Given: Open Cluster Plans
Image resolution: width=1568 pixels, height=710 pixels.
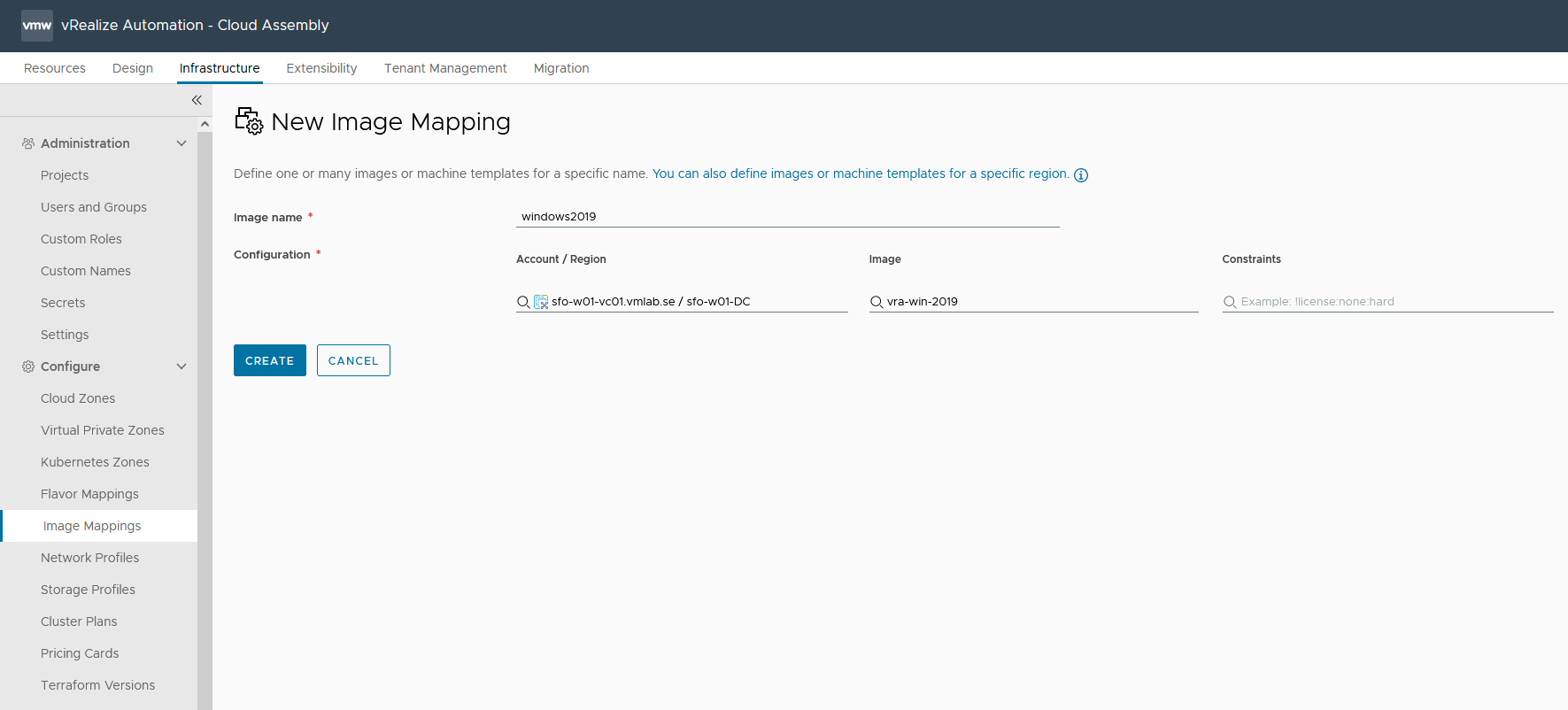Looking at the screenshot, I should pyautogui.click(x=79, y=621).
